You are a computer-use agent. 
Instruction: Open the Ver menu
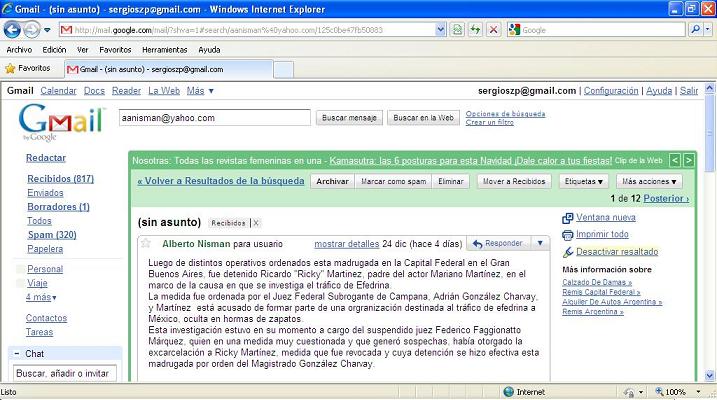click(x=82, y=50)
